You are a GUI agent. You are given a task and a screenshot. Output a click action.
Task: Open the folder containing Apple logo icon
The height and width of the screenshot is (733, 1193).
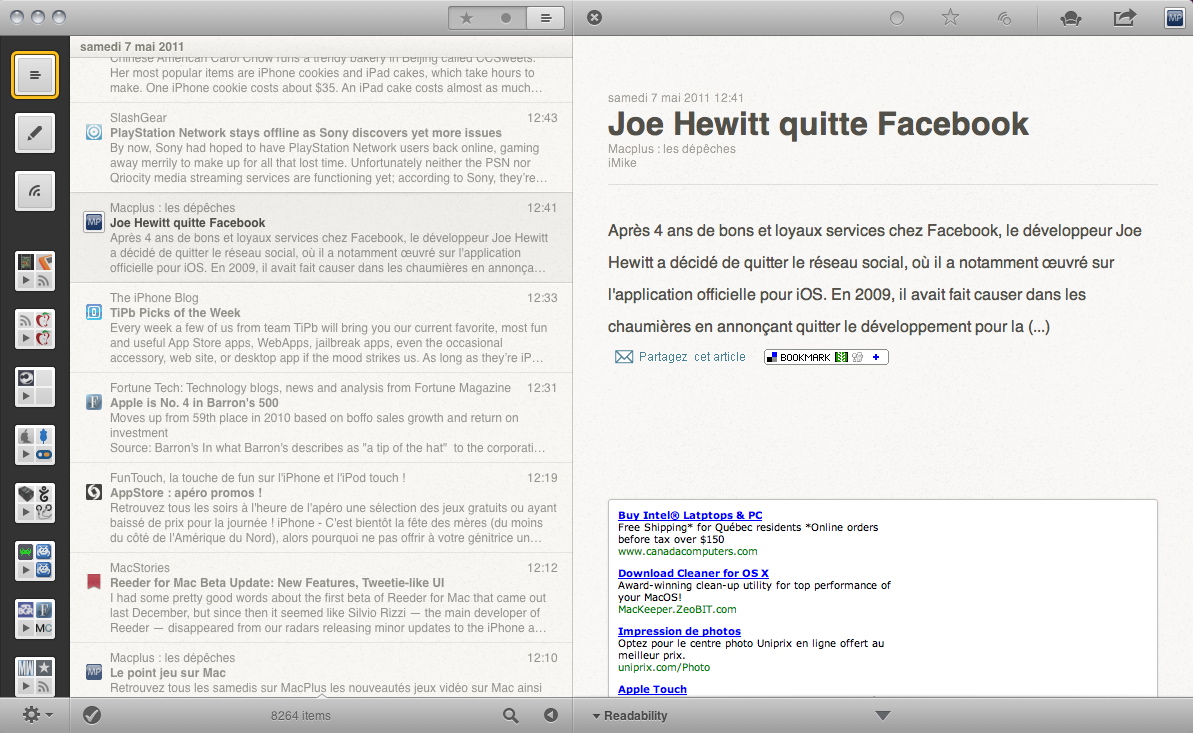coord(35,445)
